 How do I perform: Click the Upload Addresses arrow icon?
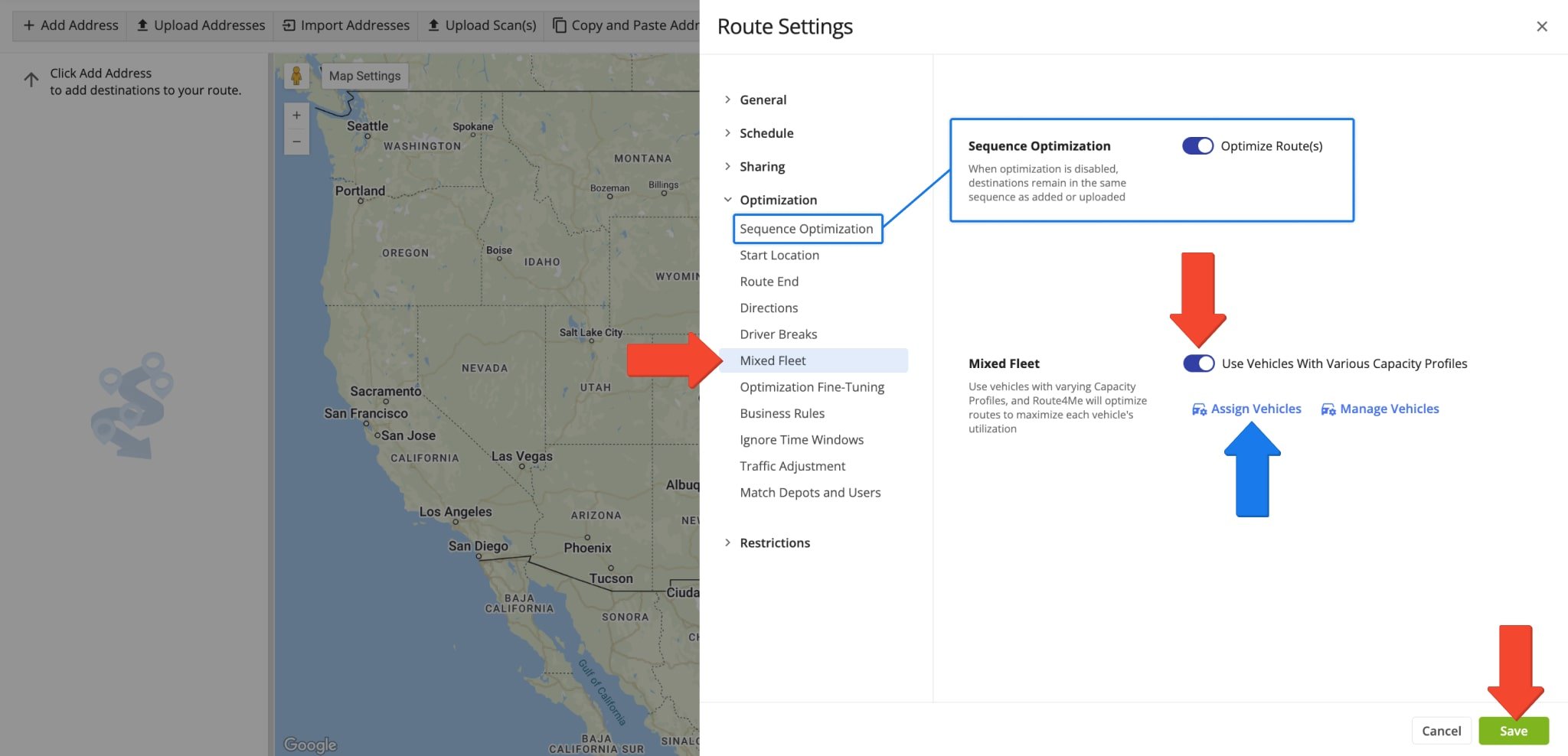pyautogui.click(x=142, y=25)
